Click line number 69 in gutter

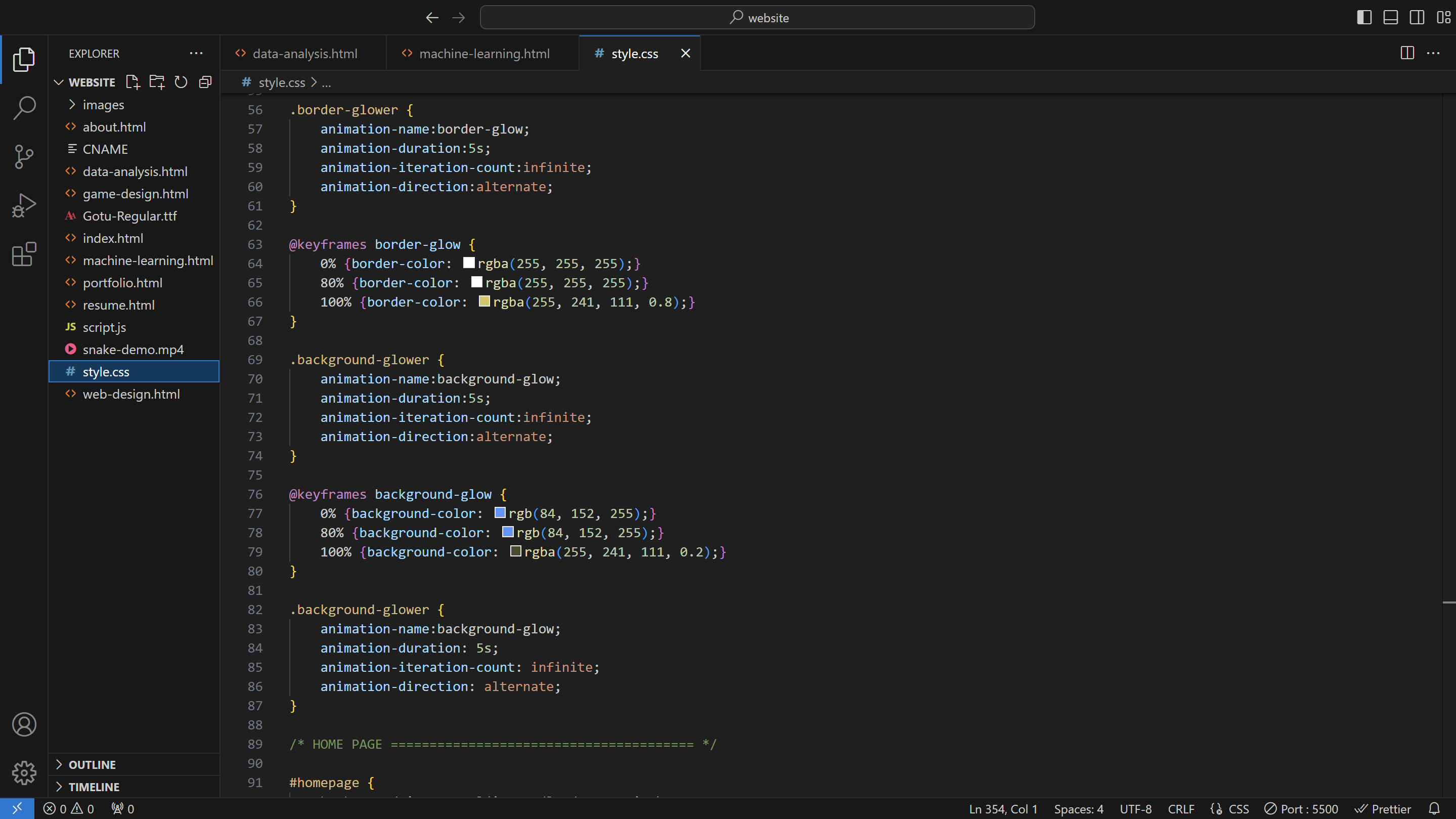point(255,360)
